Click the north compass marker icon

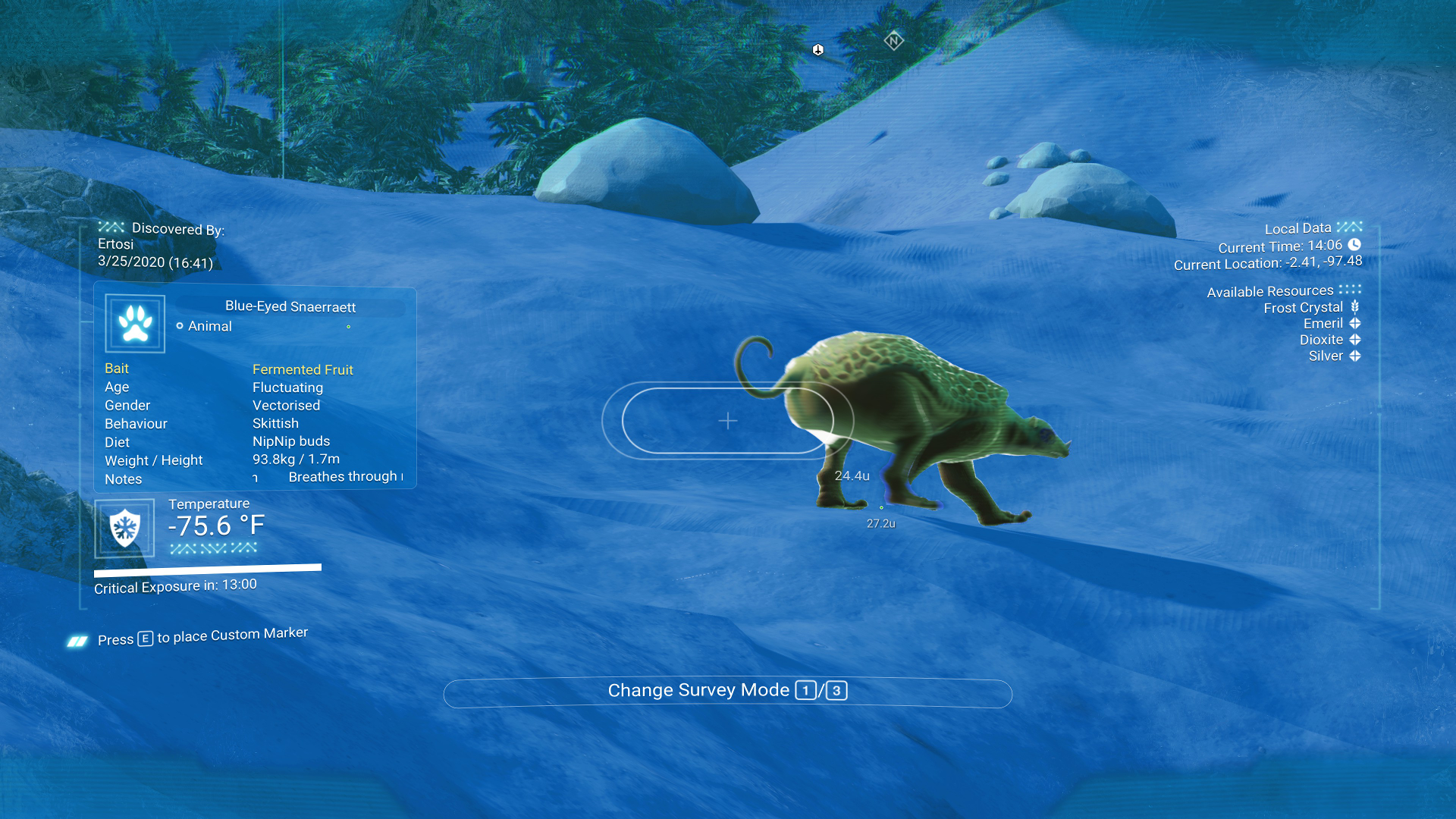tap(894, 41)
